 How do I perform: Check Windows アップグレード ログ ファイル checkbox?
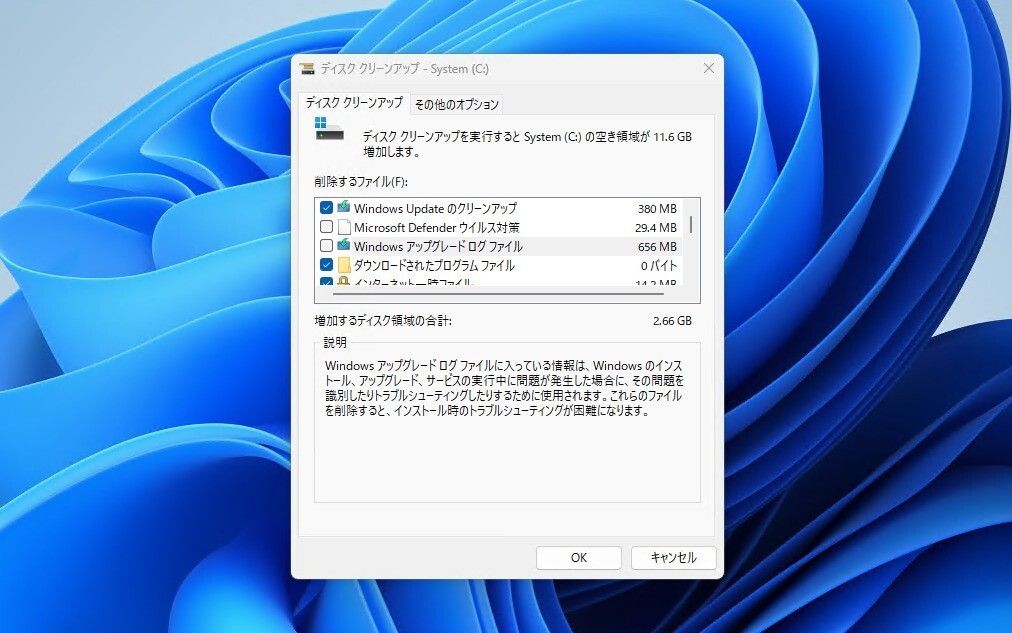point(326,245)
